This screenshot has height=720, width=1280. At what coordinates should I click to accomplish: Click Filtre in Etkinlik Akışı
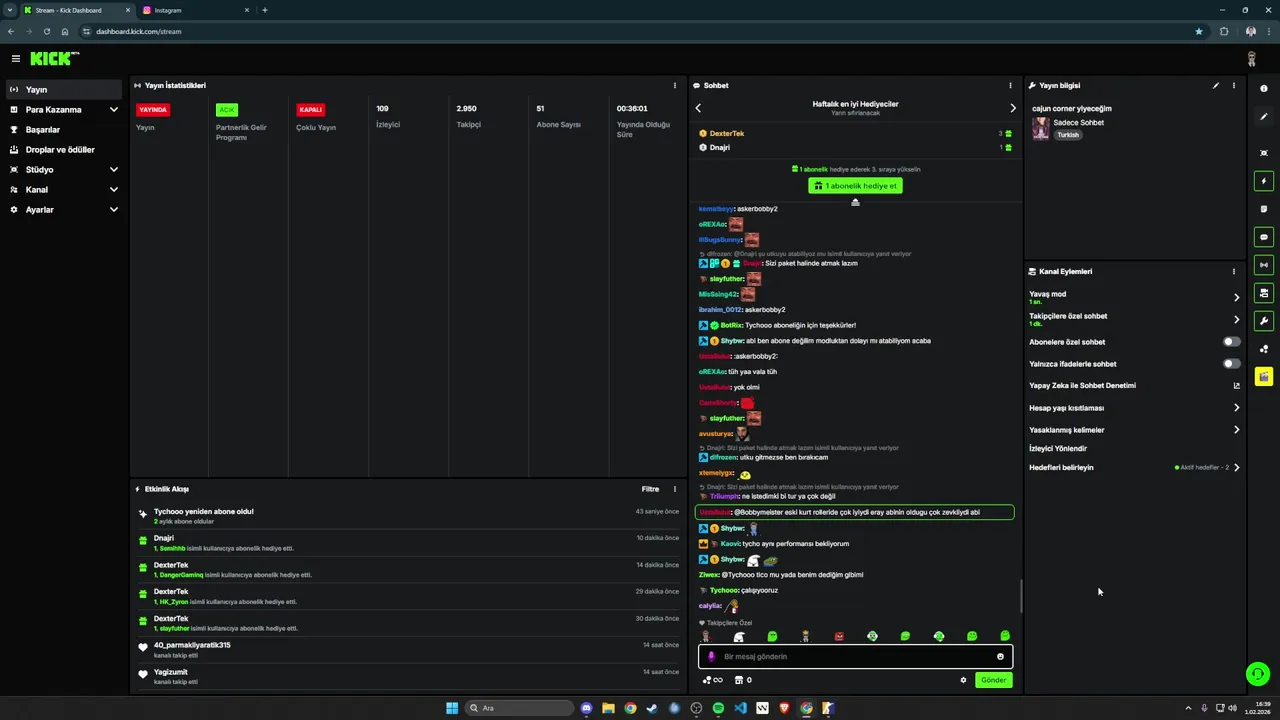(x=650, y=489)
